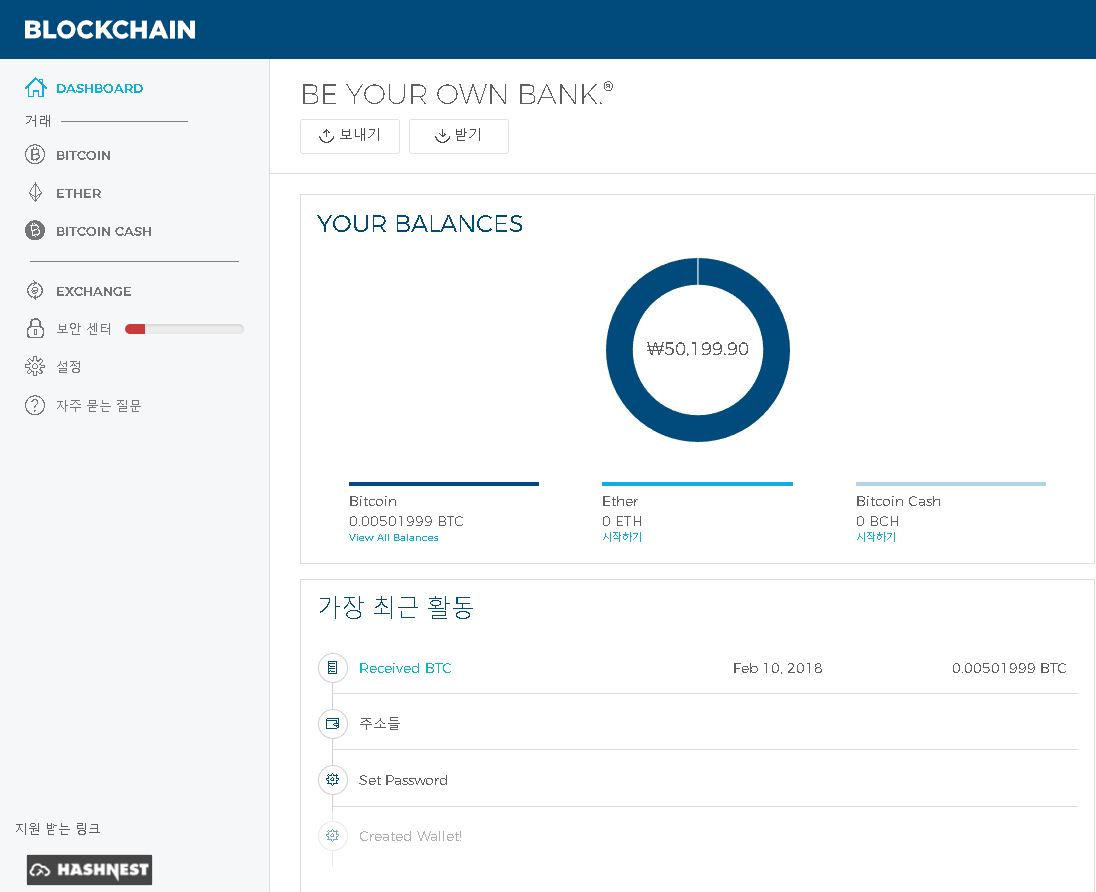
Task: Click the Dashboard home icon
Action: 35,88
